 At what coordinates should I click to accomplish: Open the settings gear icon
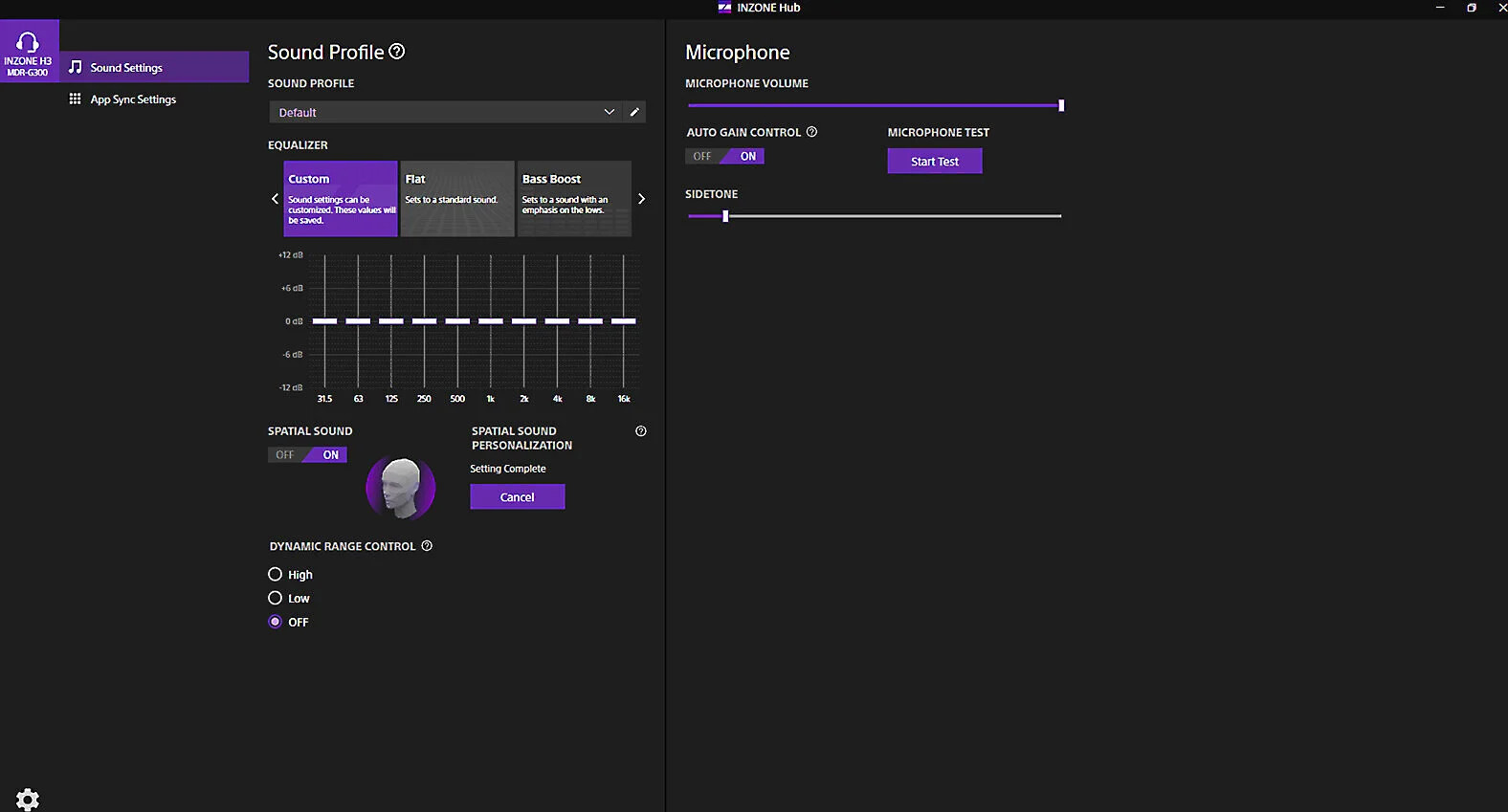(x=28, y=800)
